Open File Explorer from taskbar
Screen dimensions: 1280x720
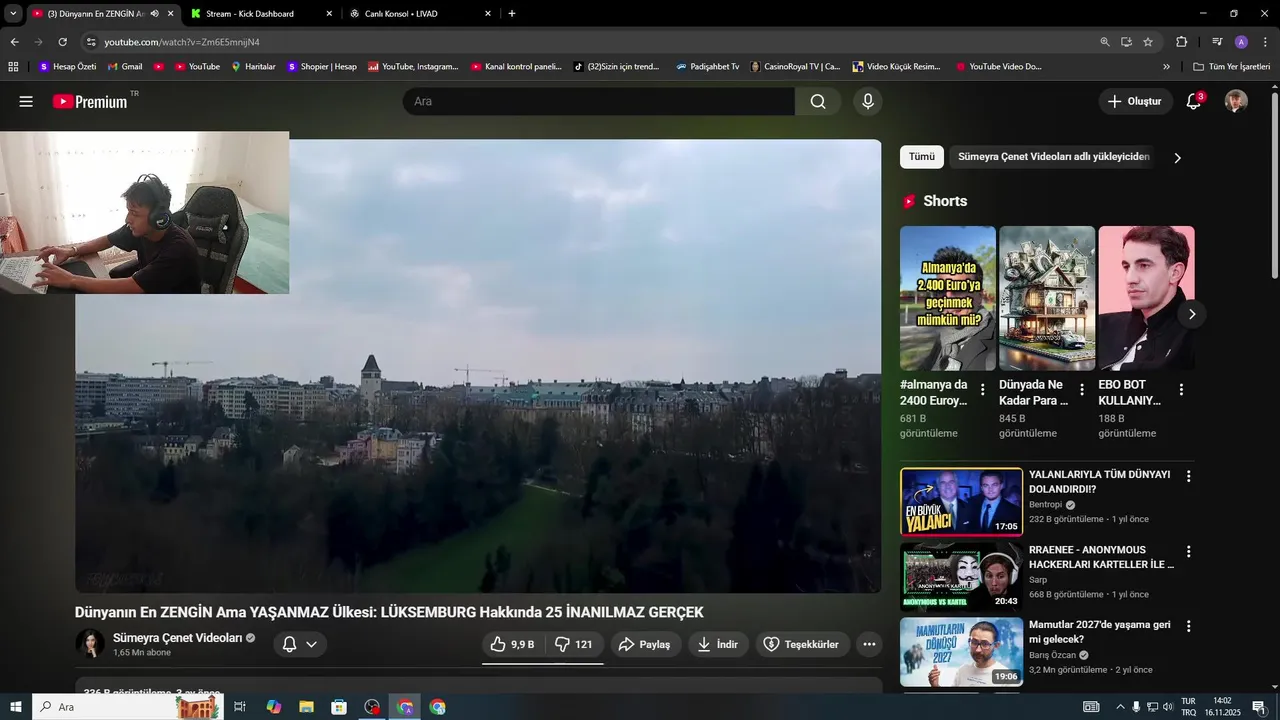point(306,707)
